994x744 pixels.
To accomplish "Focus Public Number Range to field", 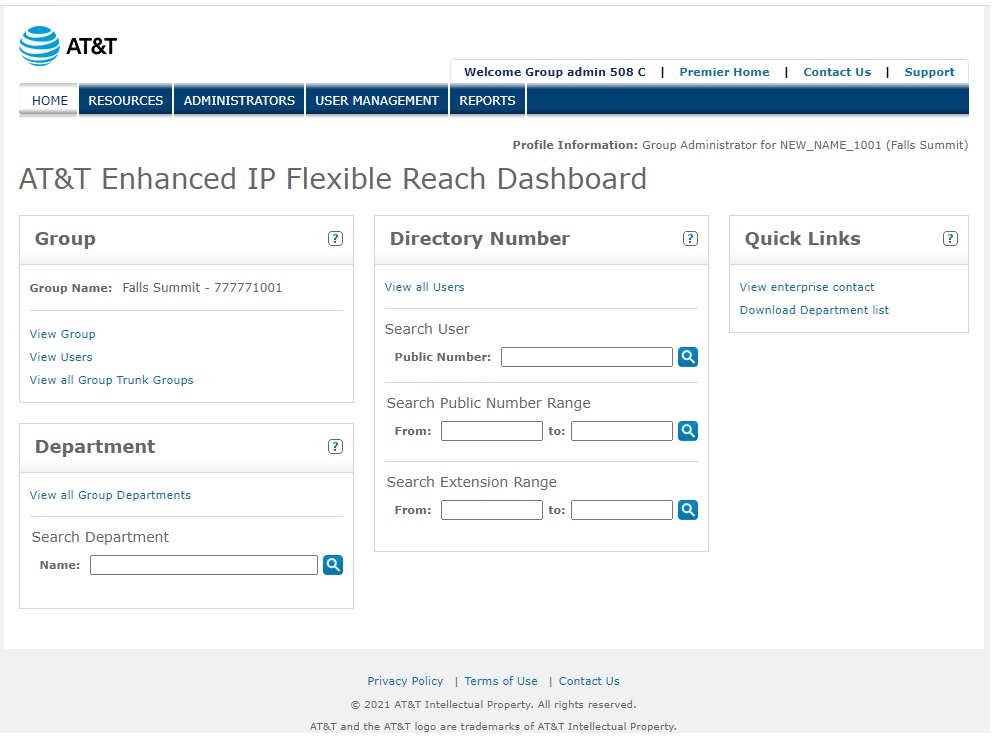I will click(621, 432).
